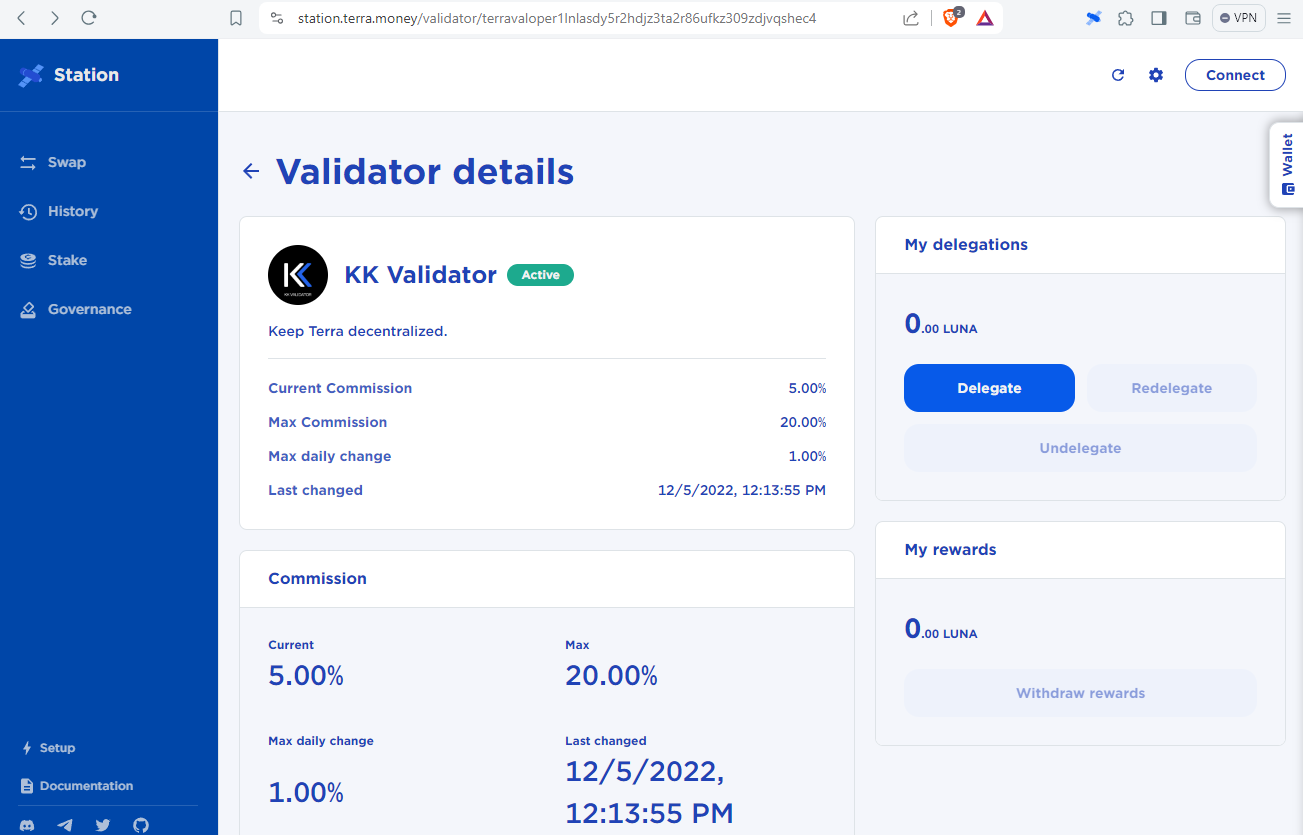Open History from the sidebar
This screenshot has width=1303, height=835.
(x=72, y=211)
